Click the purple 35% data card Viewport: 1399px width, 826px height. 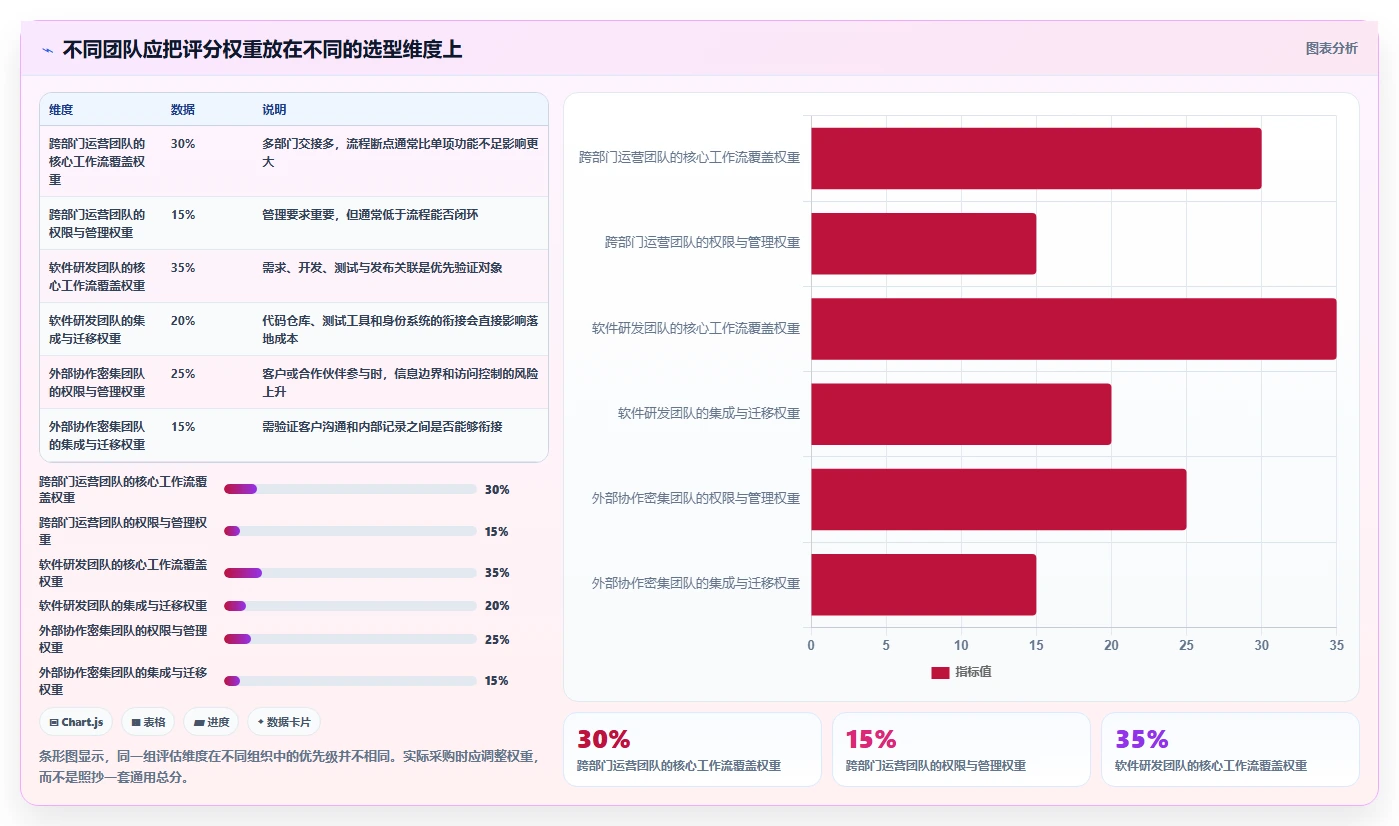[x=1230, y=750]
